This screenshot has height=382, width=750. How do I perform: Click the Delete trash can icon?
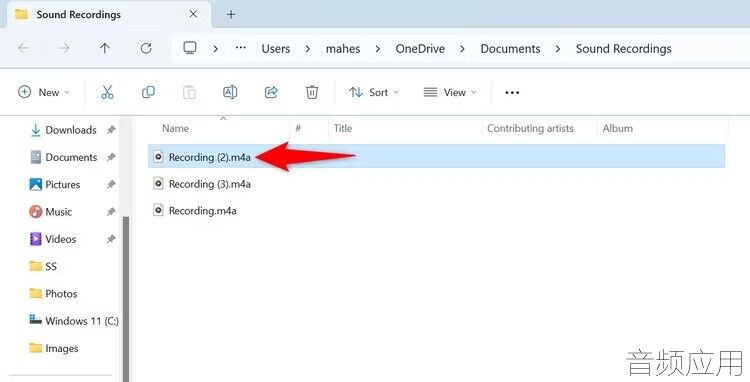tap(312, 92)
